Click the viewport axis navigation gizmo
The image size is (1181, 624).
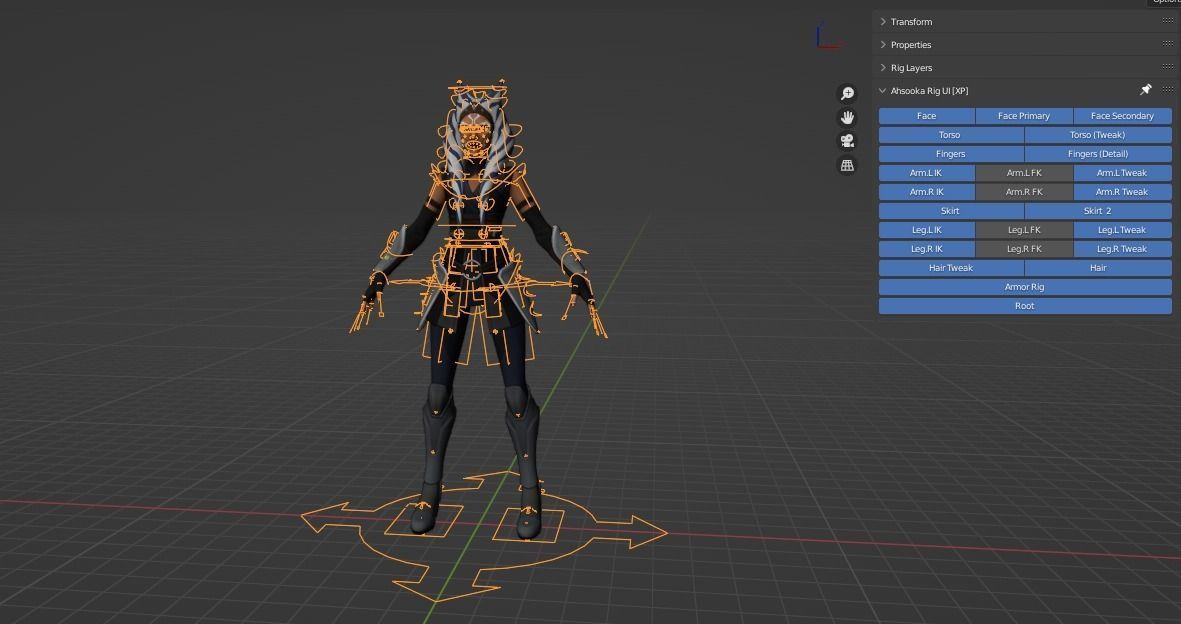829,36
